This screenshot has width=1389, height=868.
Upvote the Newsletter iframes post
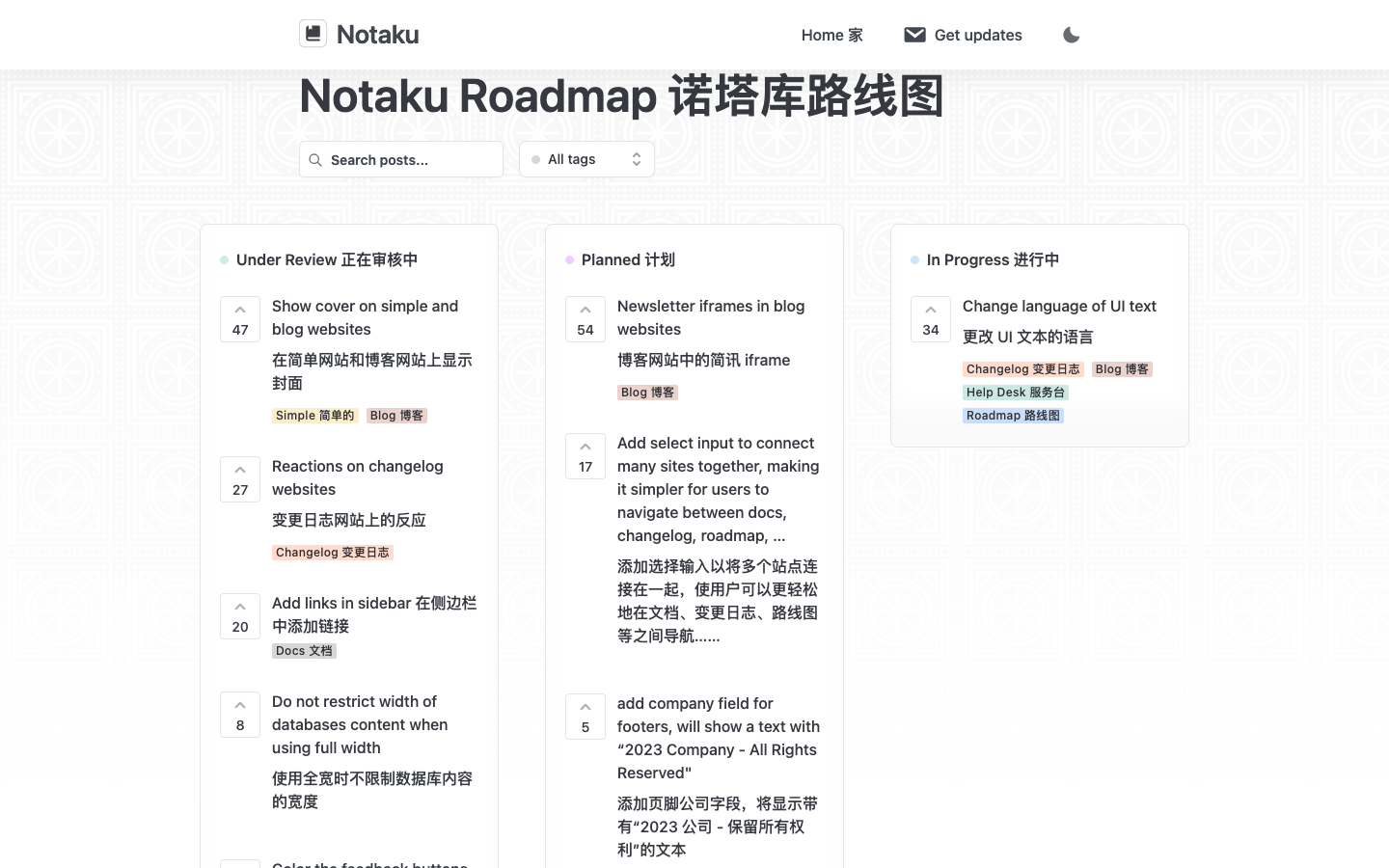586,319
